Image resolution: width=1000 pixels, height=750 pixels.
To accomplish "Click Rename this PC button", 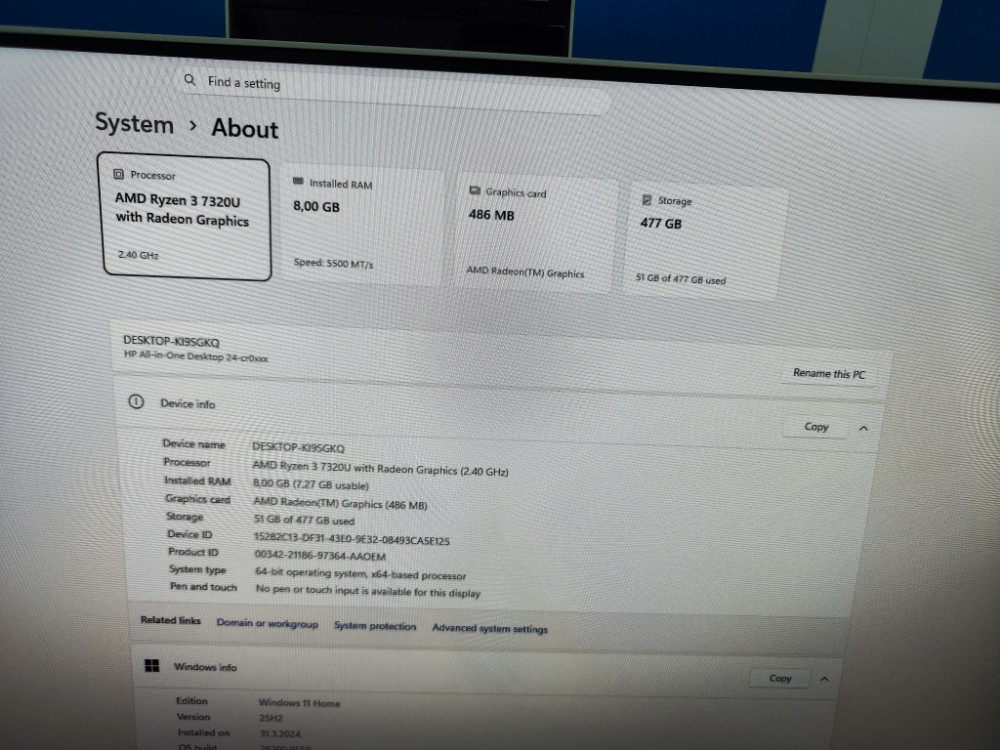I will [829, 373].
